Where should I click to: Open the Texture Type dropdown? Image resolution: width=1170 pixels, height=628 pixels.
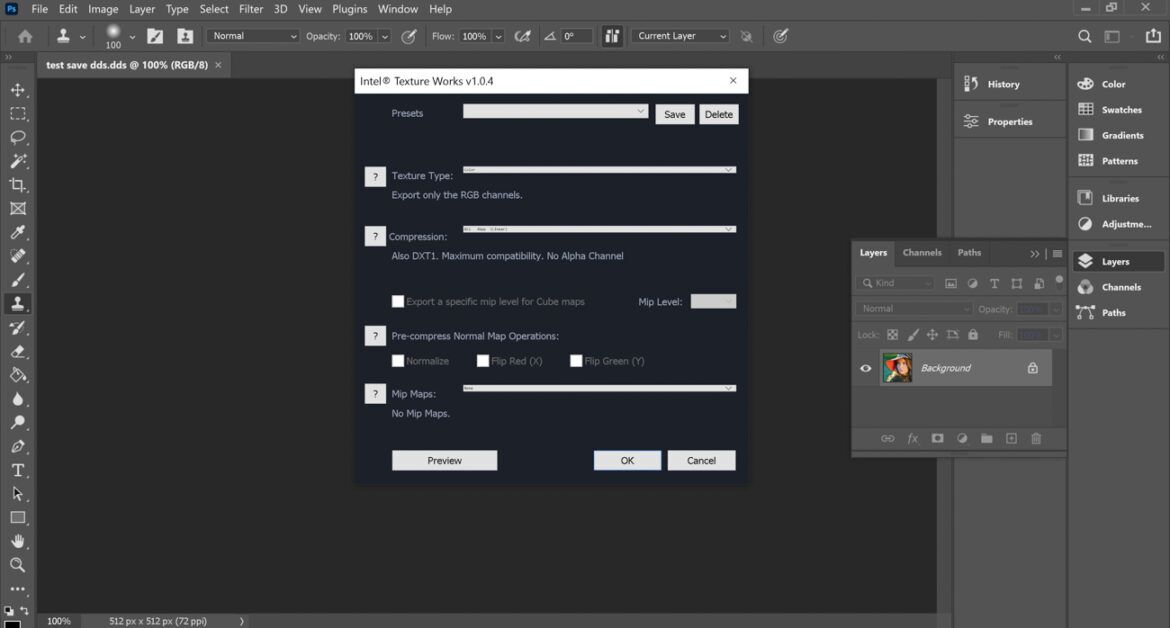600,169
